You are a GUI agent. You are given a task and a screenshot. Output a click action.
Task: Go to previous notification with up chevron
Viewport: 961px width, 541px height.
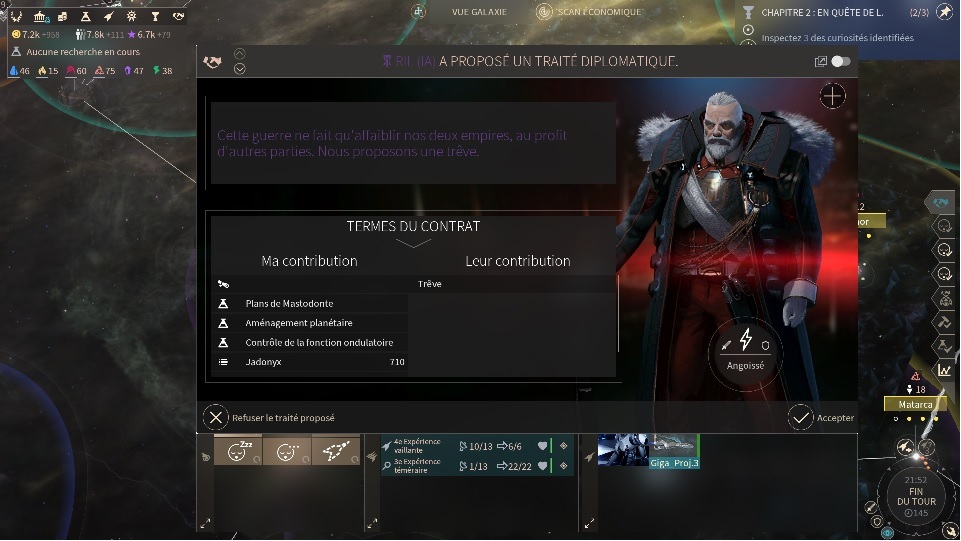[240, 54]
